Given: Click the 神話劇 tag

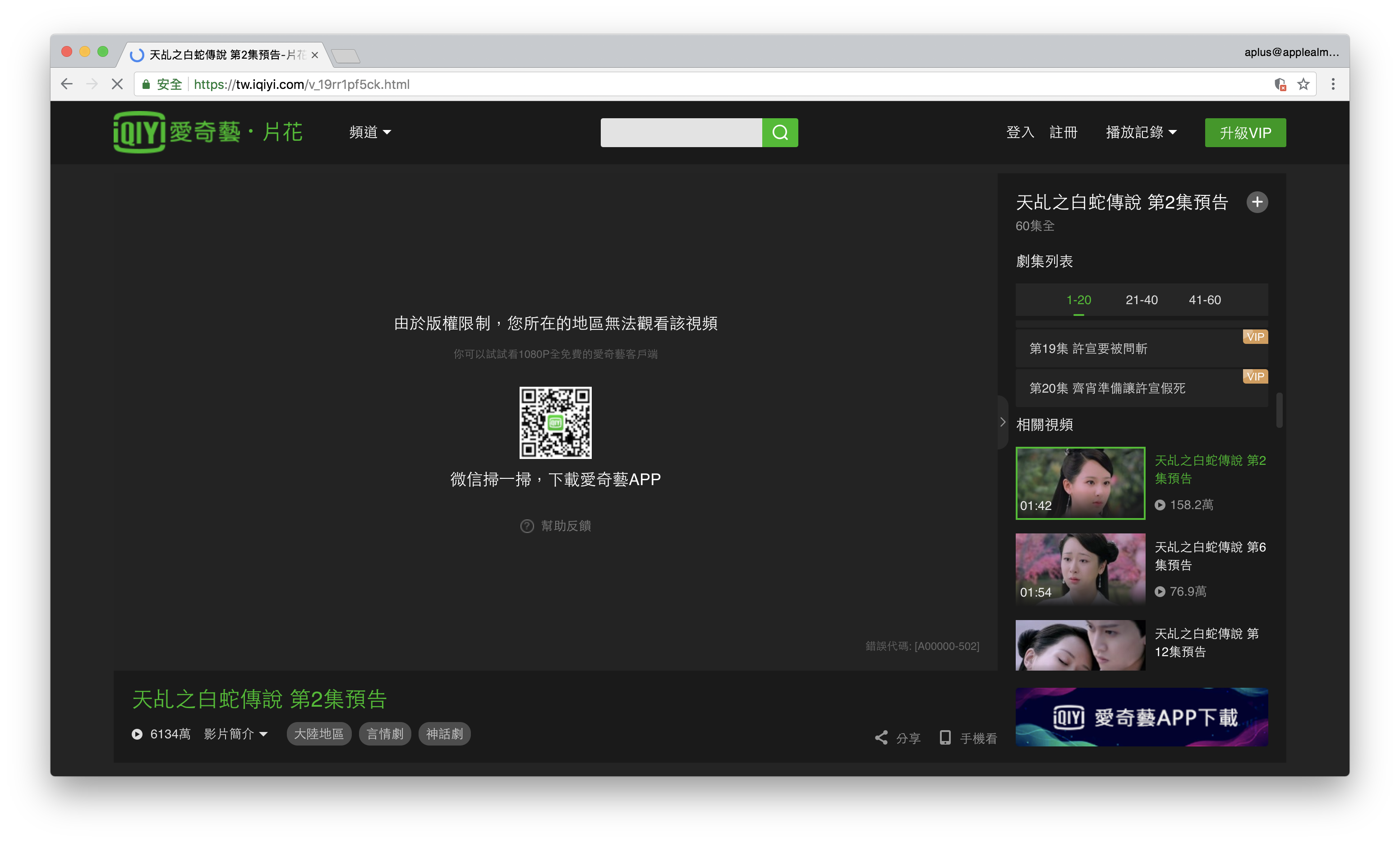Looking at the screenshot, I should 444,734.
